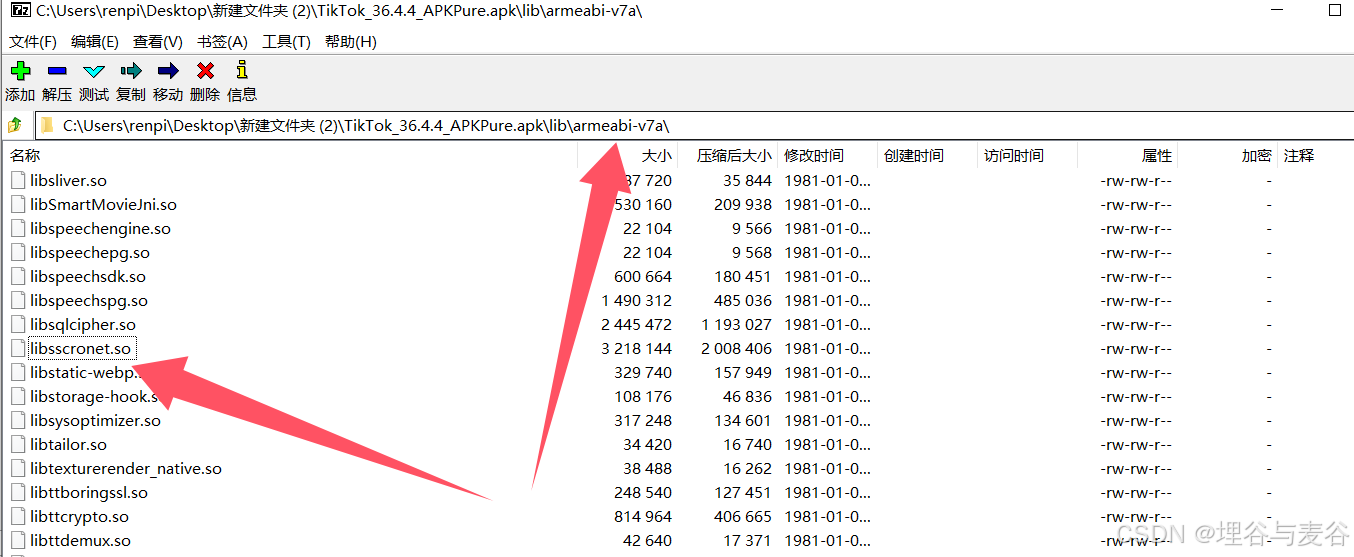Click the file icon of libtexturerender_native.so
The height and width of the screenshot is (557, 1354).
click(x=18, y=468)
